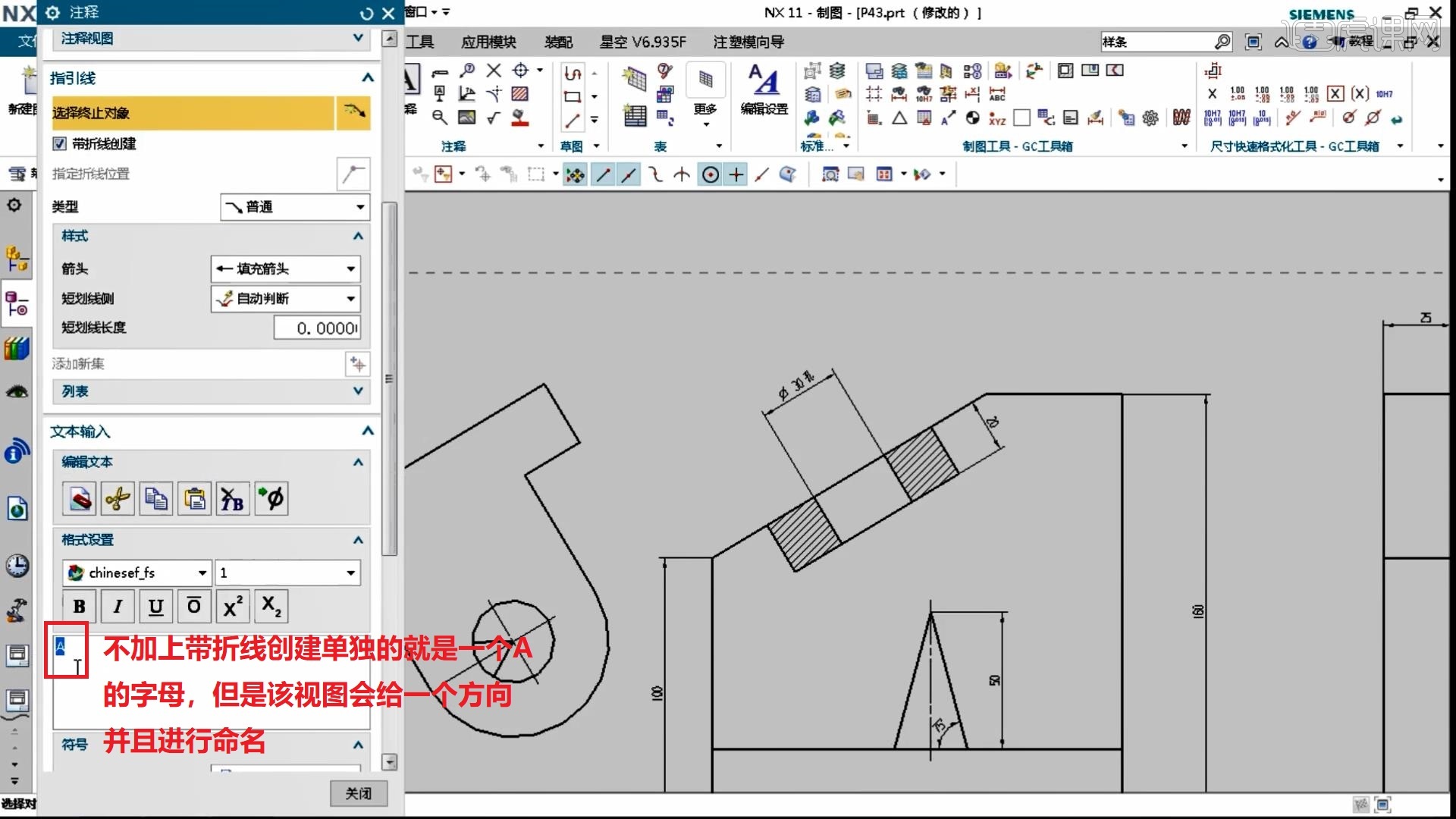Click the Subscript X₂ button
Screen dimensions: 1456x819
pos(271,607)
